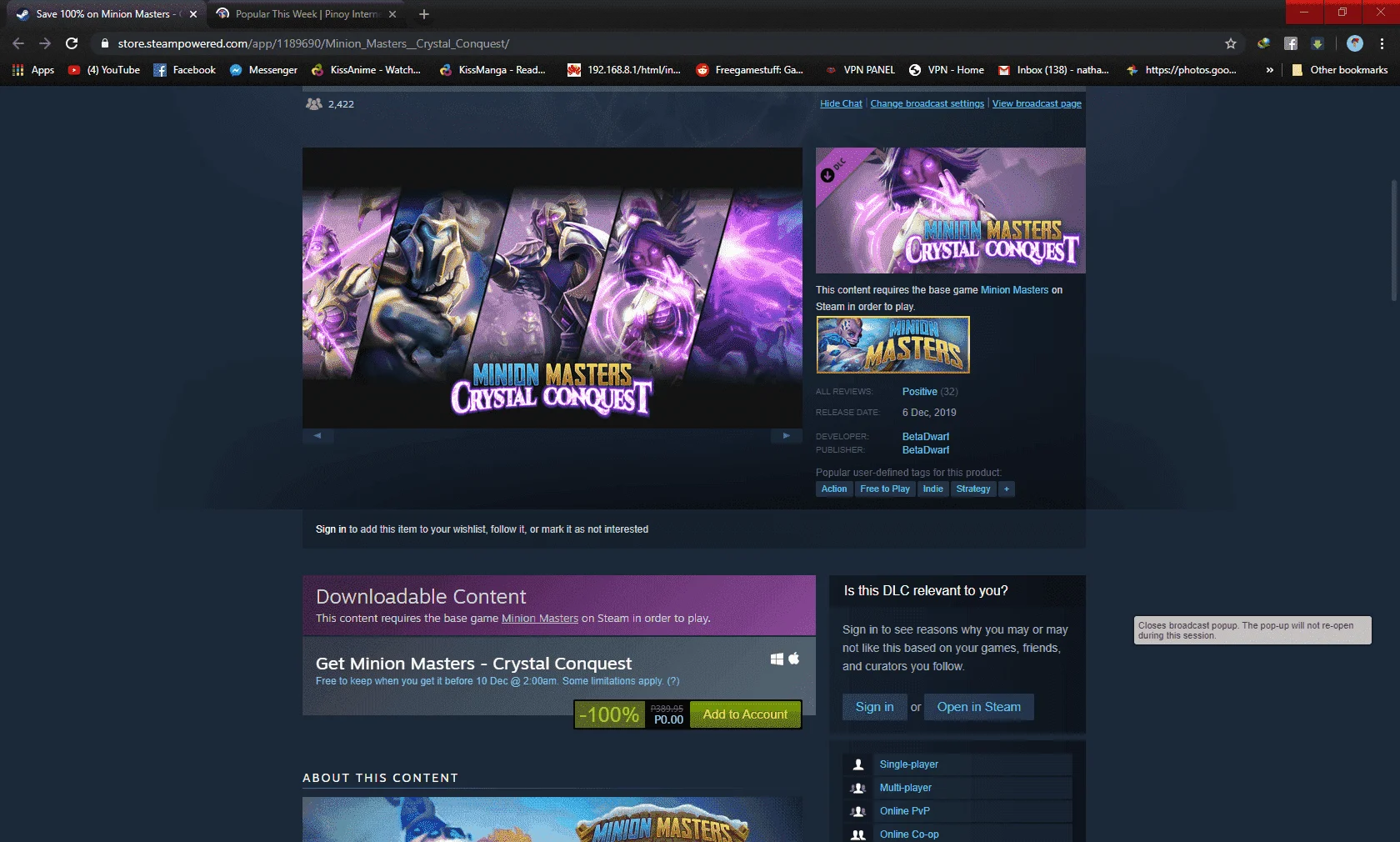Click the Open in Steam button
The image size is (1400, 842).
tap(979, 707)
